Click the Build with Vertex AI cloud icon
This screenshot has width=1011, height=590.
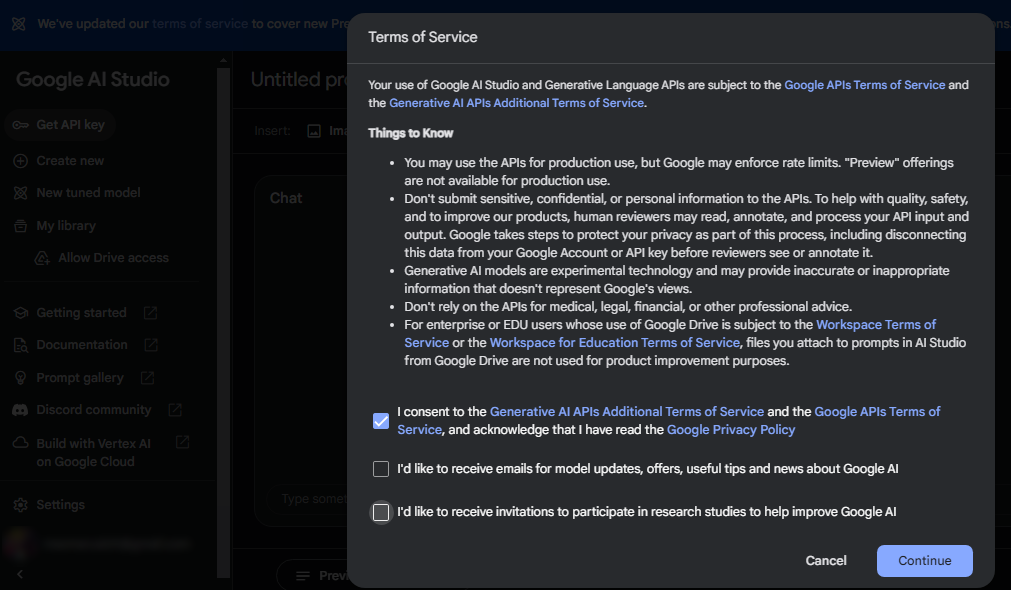[x=21, y=443]
